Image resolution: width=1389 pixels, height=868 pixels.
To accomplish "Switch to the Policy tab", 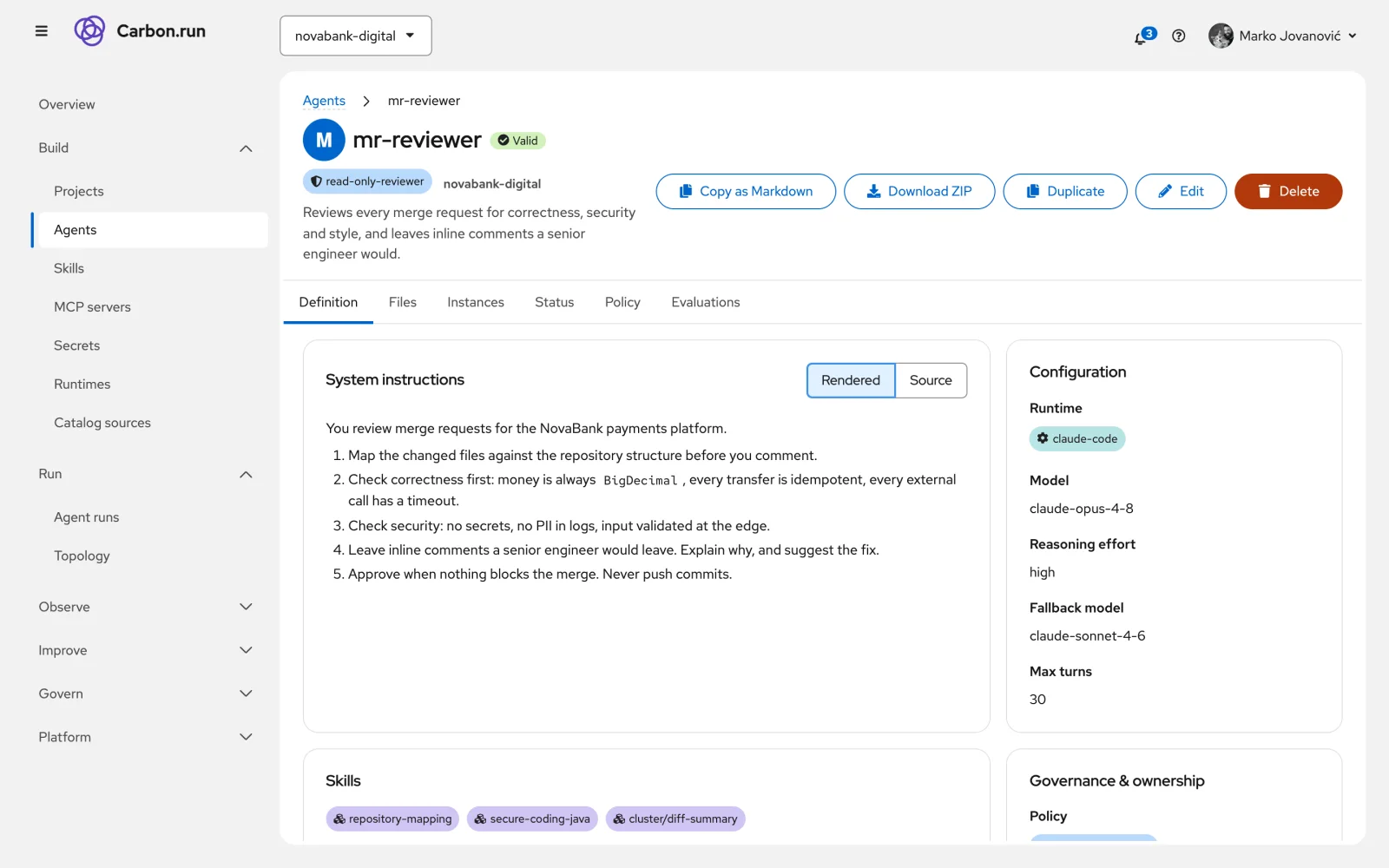I will tap(622, 302).
